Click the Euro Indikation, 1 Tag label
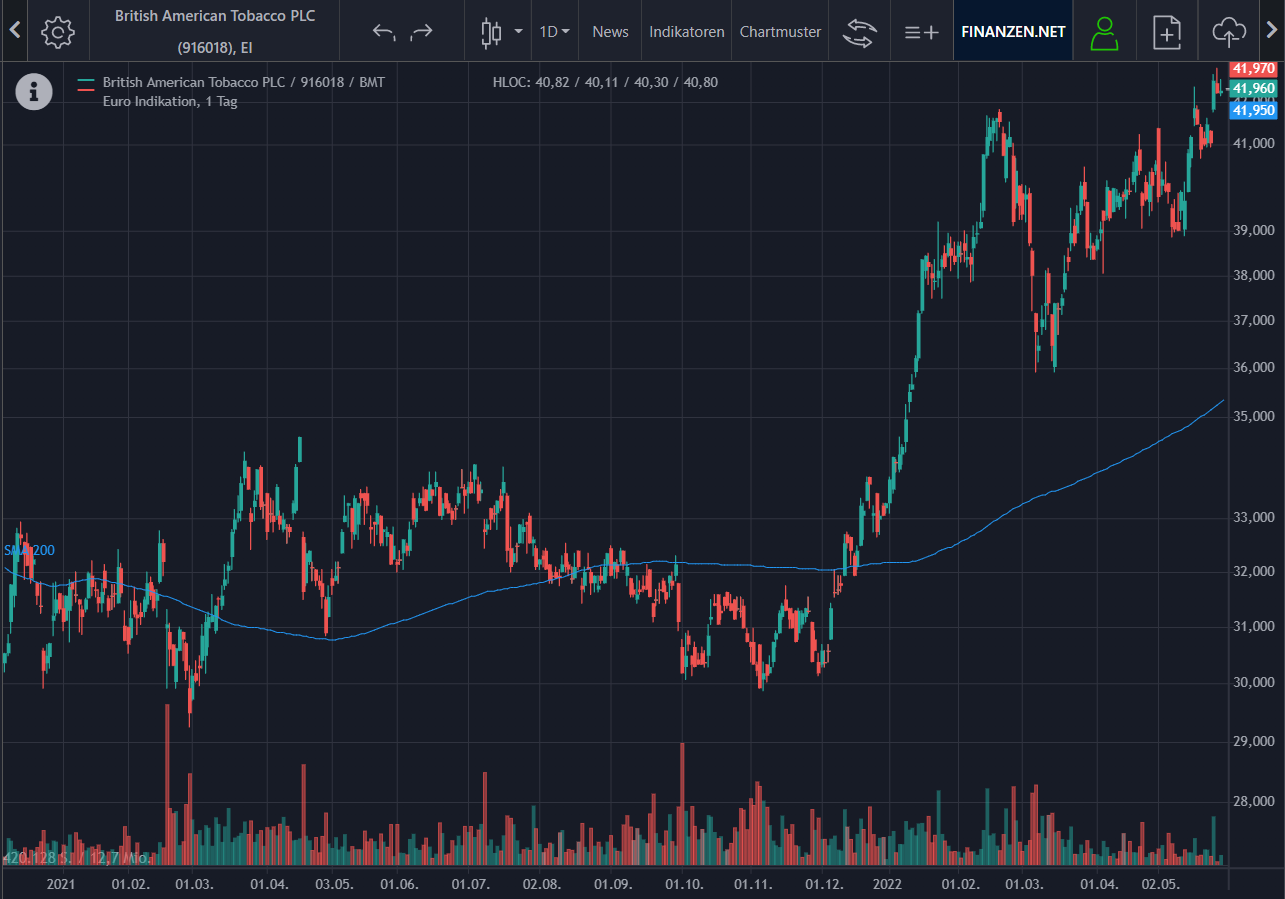Image resolution: width=1285 pixels, height=899 pixels. point(170,101)
